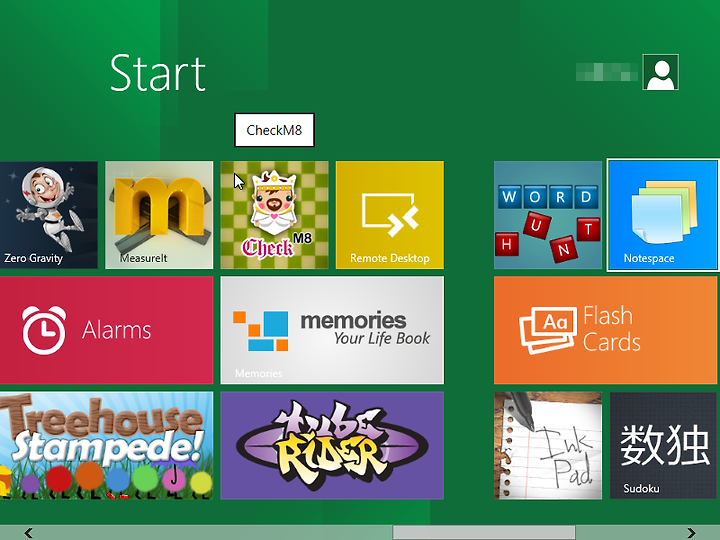Click the right scroll arrow
This screenshot has width=720, height=540.
pyautogui.click(x=691, y=533)
